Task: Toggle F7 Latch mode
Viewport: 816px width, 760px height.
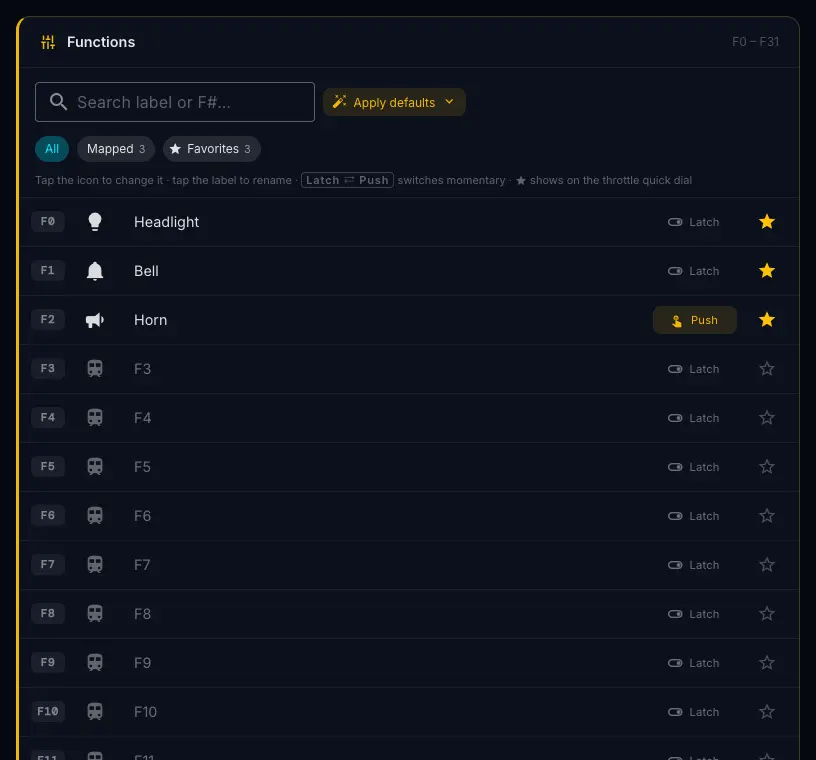Action: click(x=694, y=564)
